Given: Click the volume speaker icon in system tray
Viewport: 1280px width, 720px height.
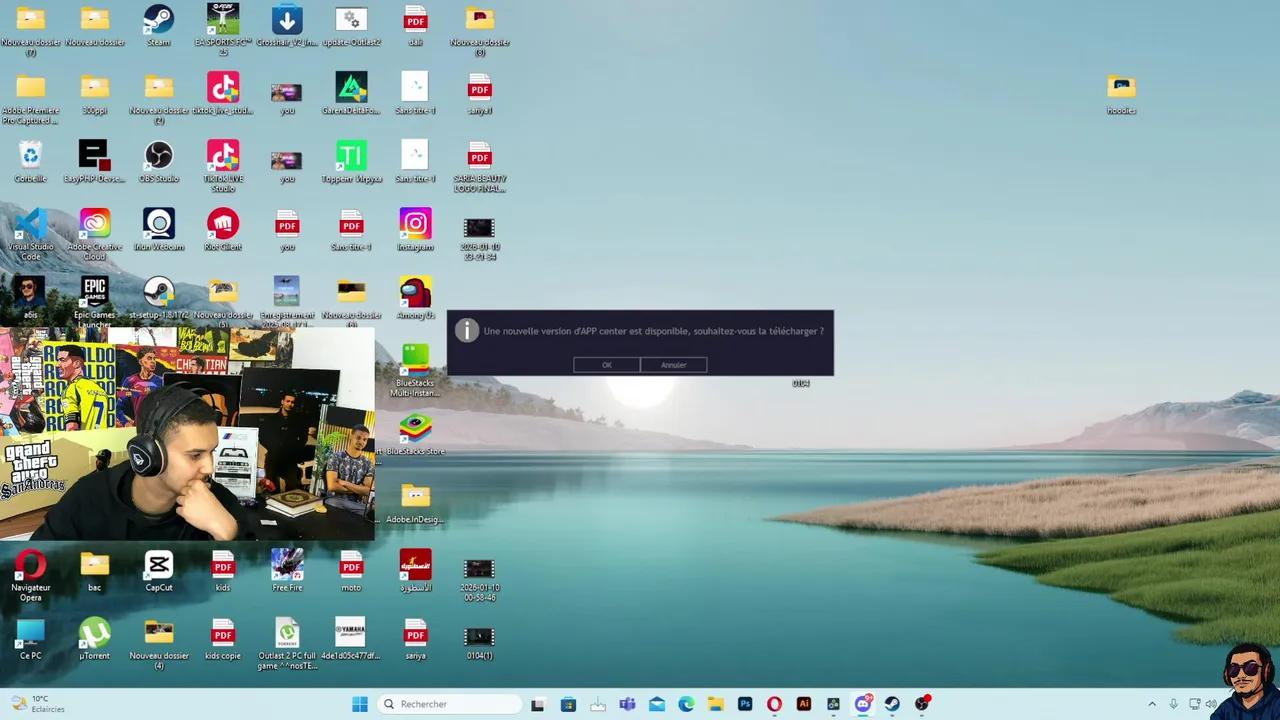Looking at the screenshot, I should click(x=1211, y=704).
